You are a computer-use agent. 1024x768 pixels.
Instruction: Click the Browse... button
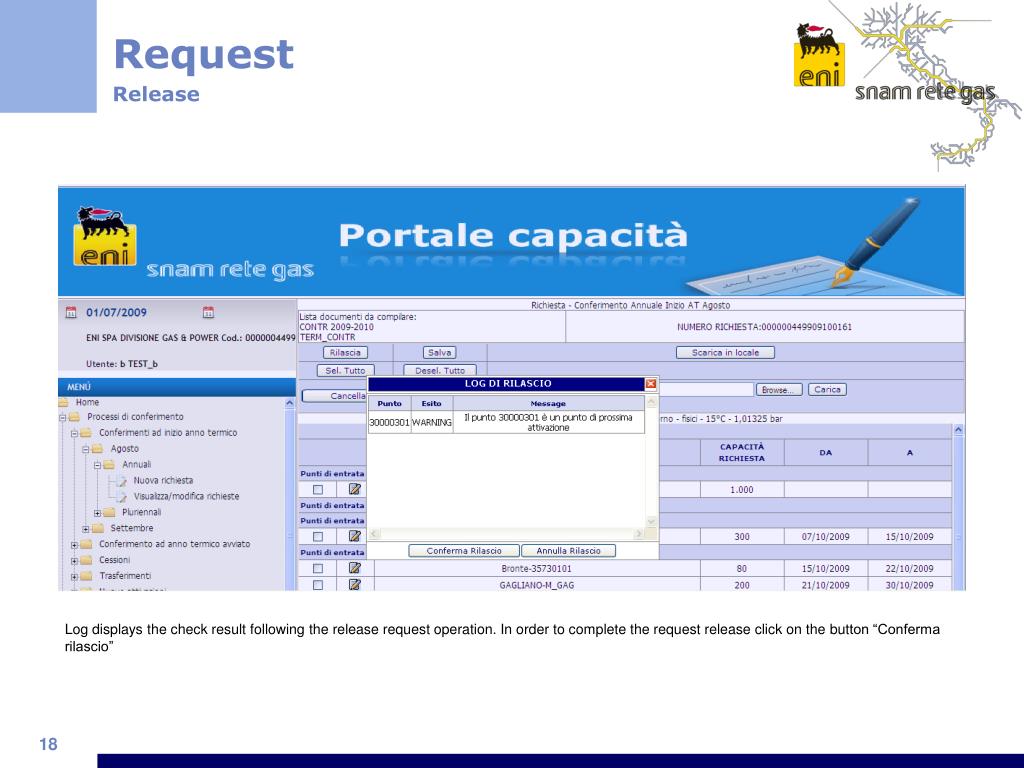pos(778,390)
